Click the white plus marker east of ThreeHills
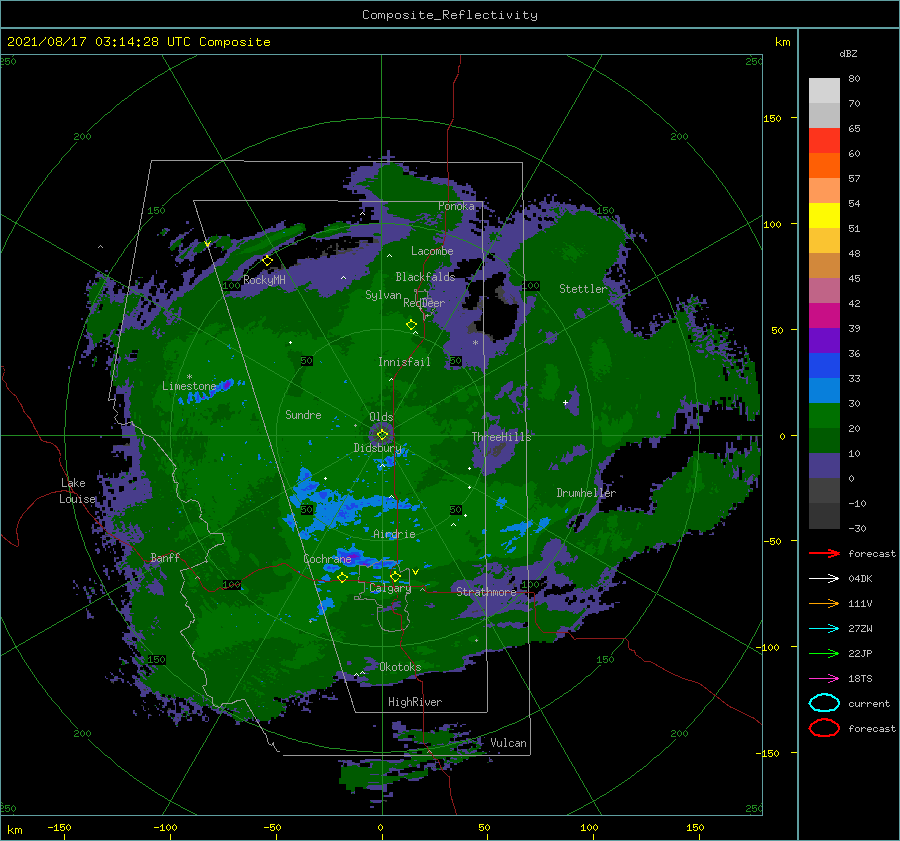The image size is (900, 841). [565, 402]
